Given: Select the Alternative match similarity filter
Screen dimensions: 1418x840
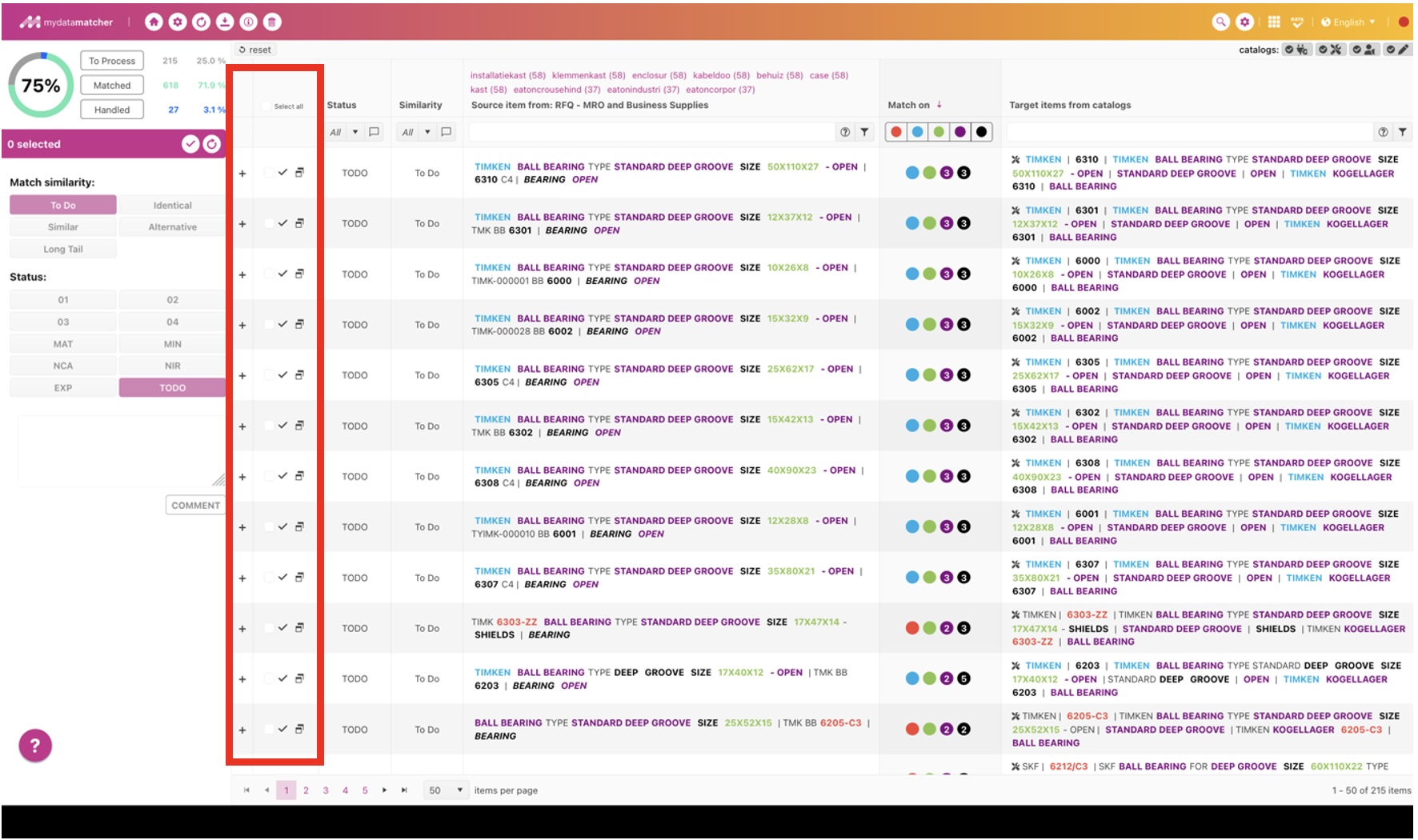Looking at the screenshot, I should click(172, 227).
